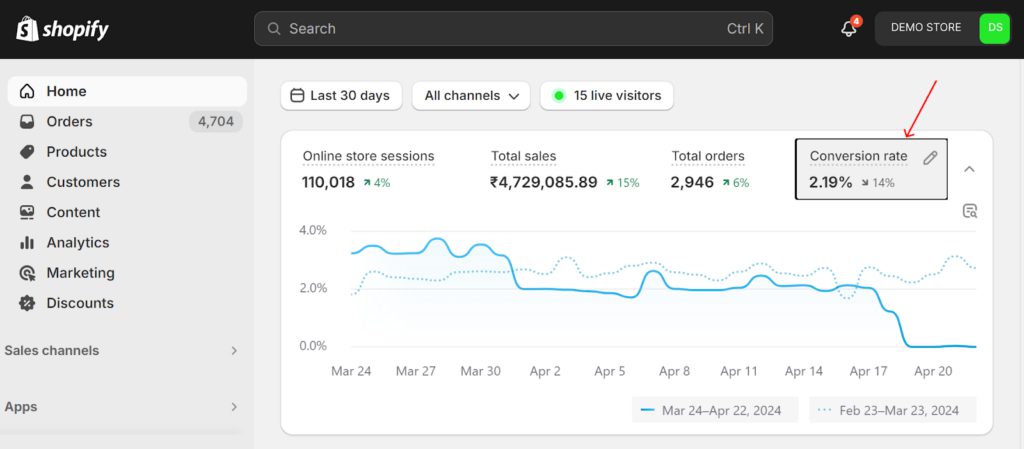Open the Customers menu item
This screenshot has width=1024, height=449.
pyautogui.click(x=82, y=182)
